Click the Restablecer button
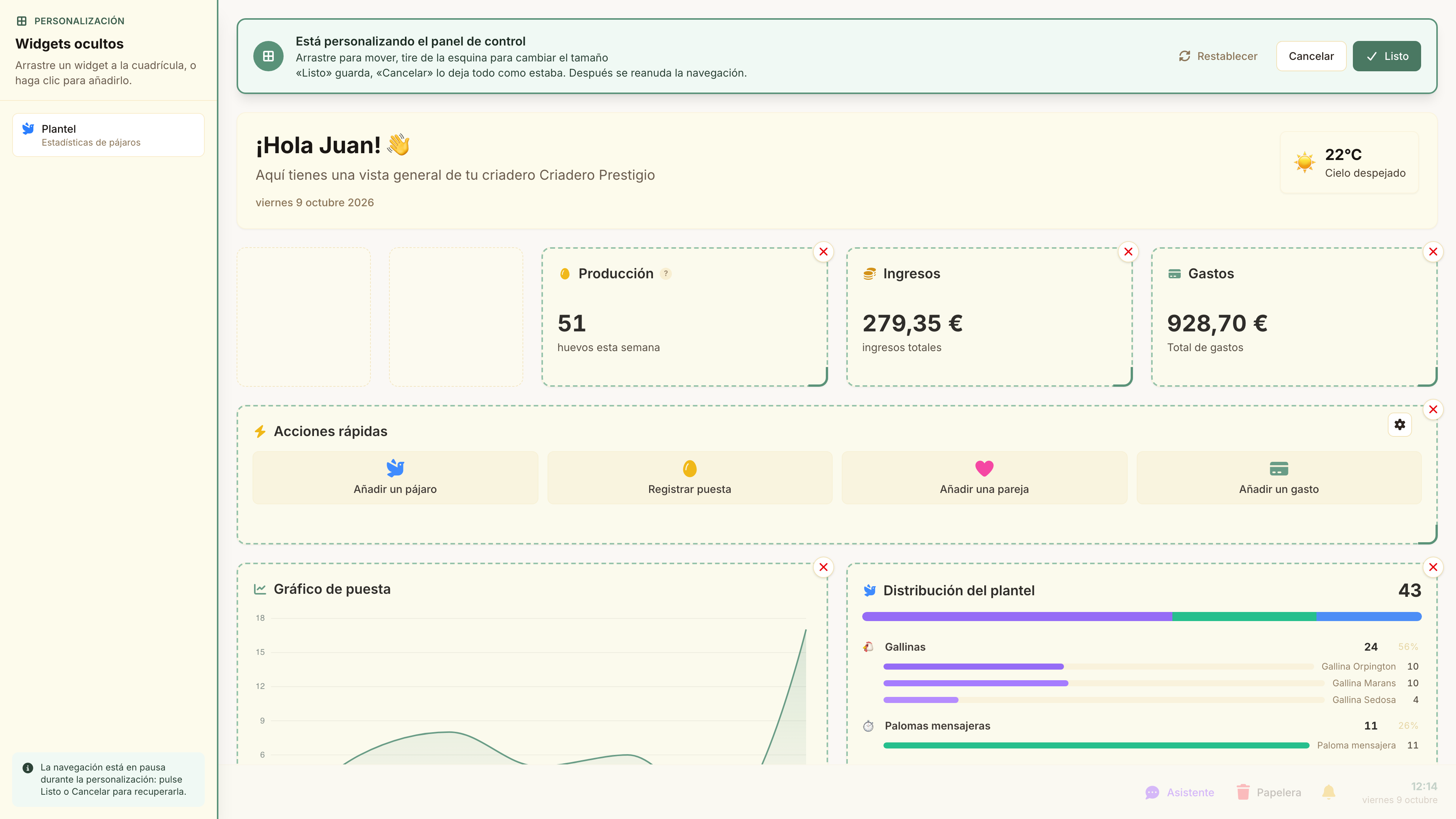This screenshot has height=819, width=1456. tap(1218, 56)
